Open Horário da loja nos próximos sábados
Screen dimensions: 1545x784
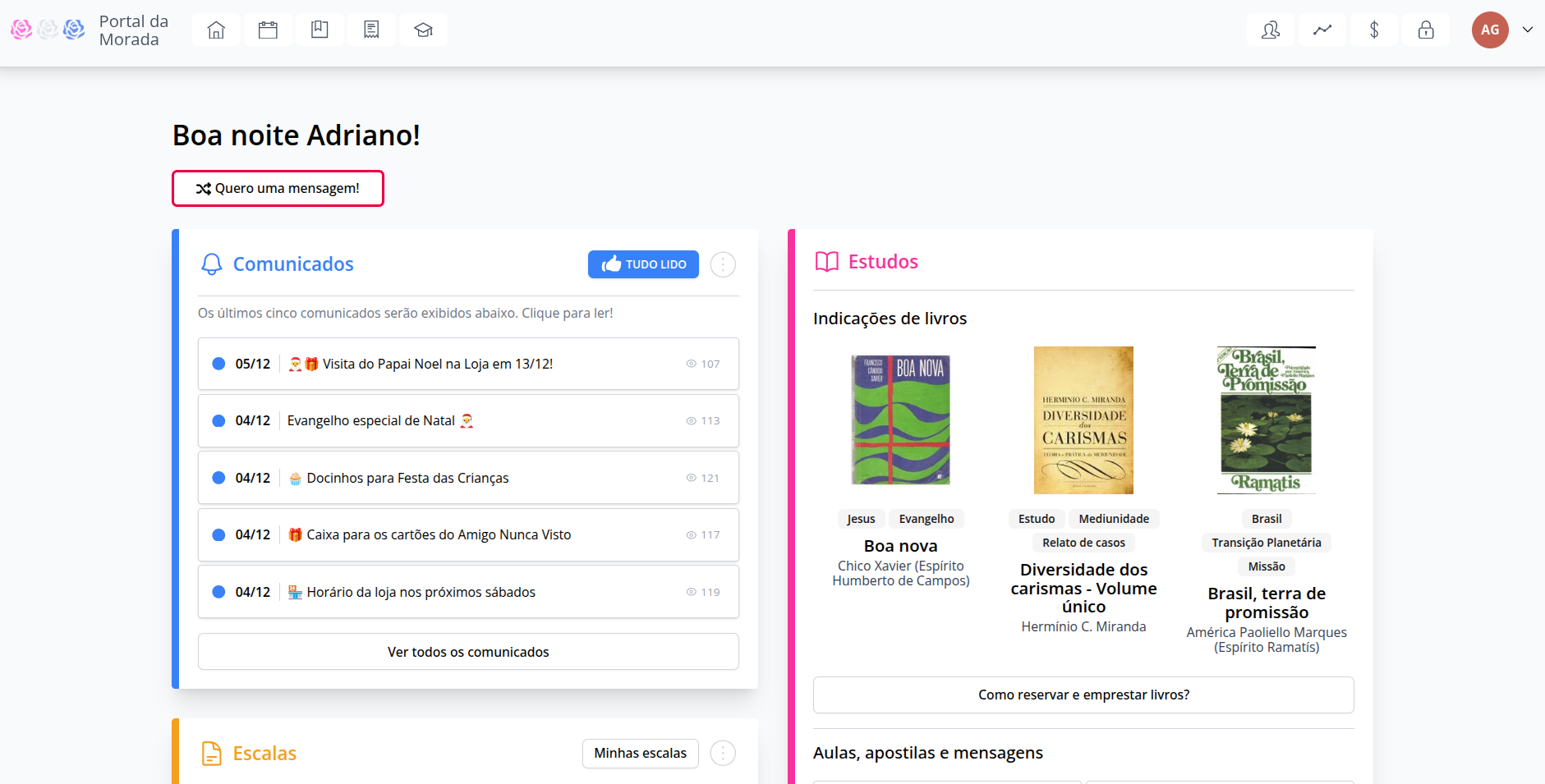(468, 592)
